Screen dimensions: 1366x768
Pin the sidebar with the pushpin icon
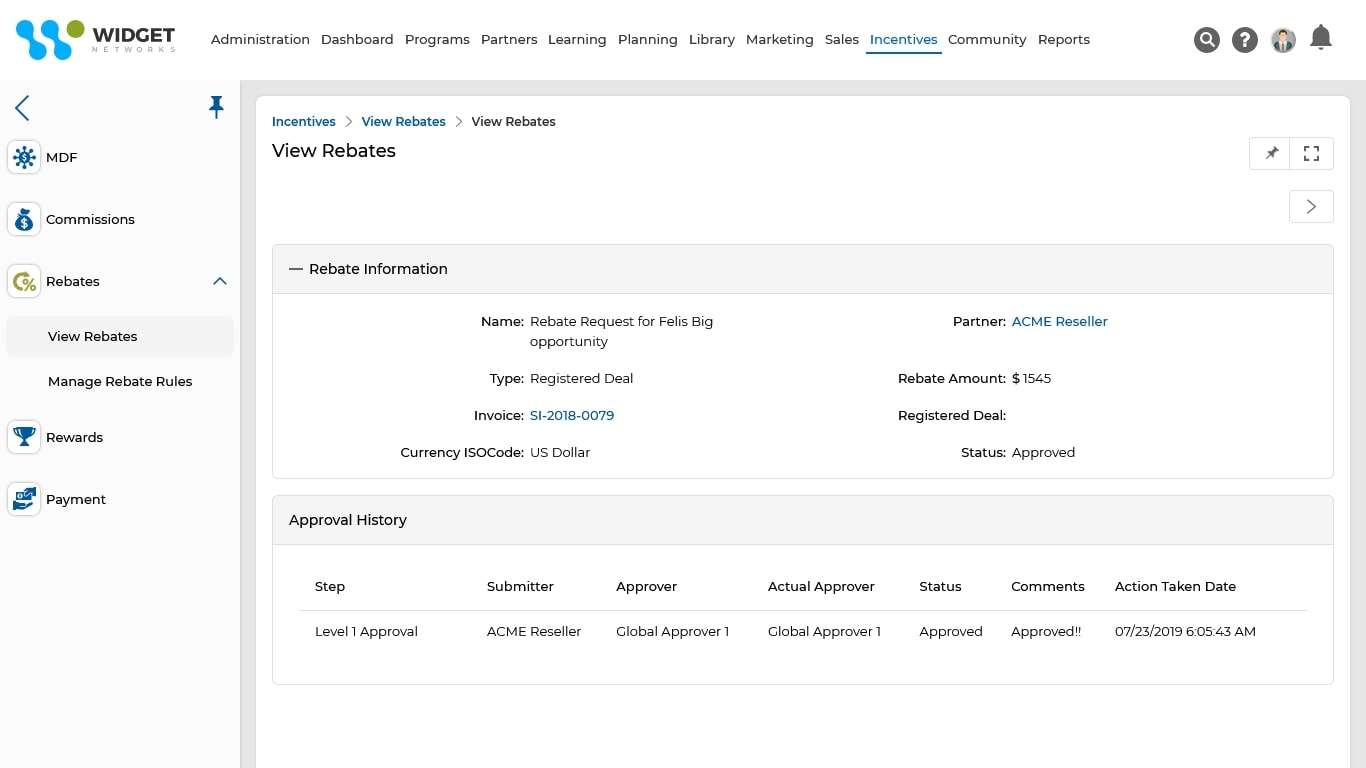(216, 107)
